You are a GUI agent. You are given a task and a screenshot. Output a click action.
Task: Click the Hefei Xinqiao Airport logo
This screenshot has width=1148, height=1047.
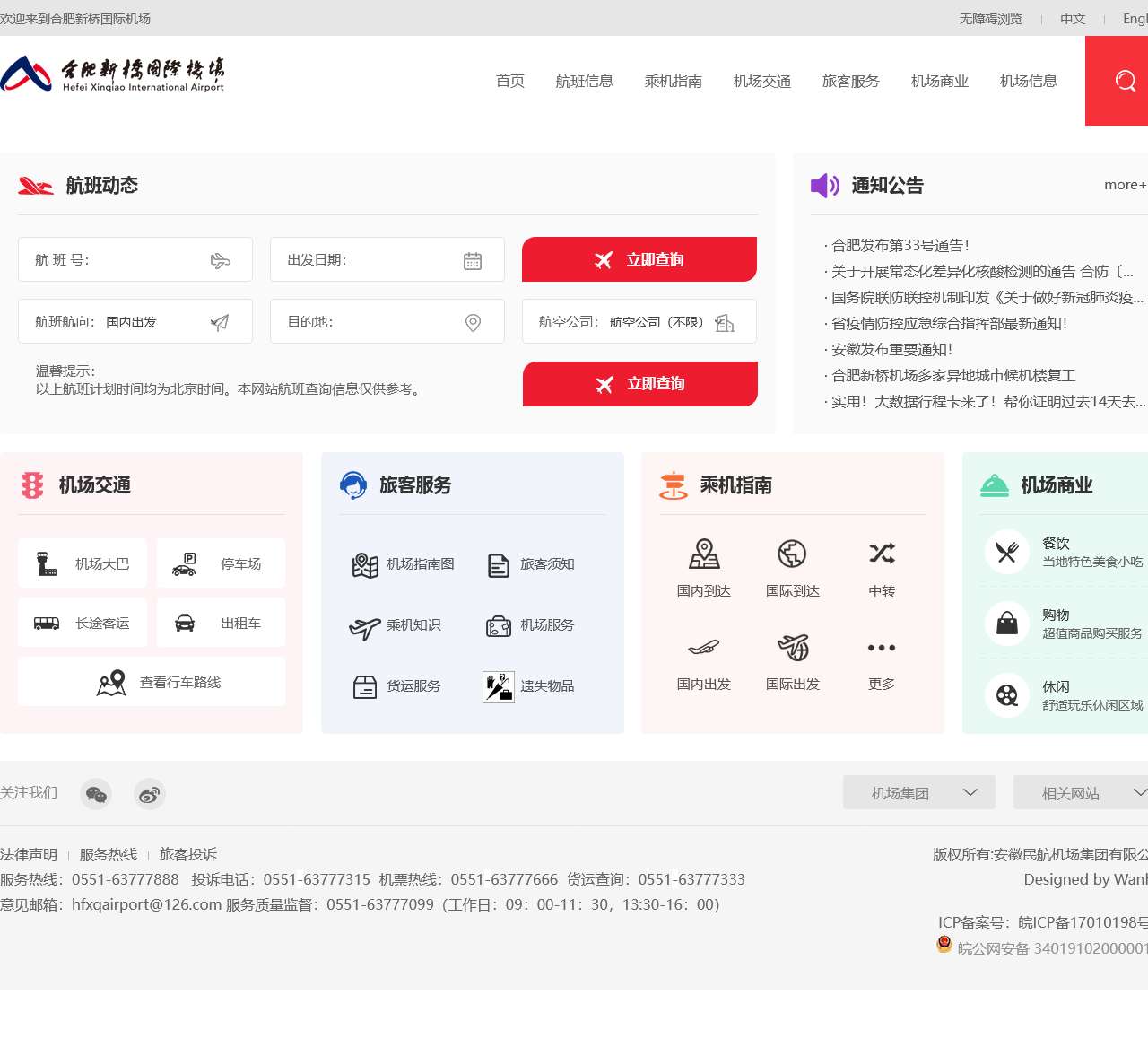(x=112, y=74)
